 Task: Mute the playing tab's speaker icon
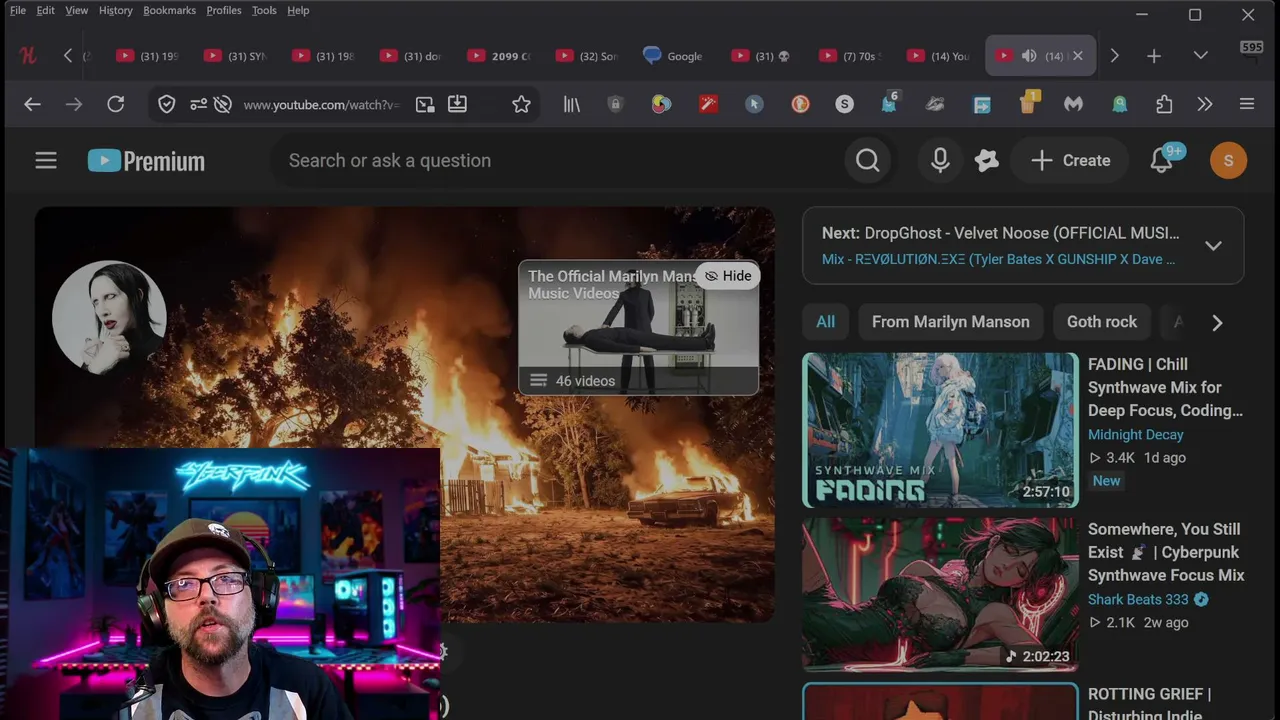click(1028, 56)
